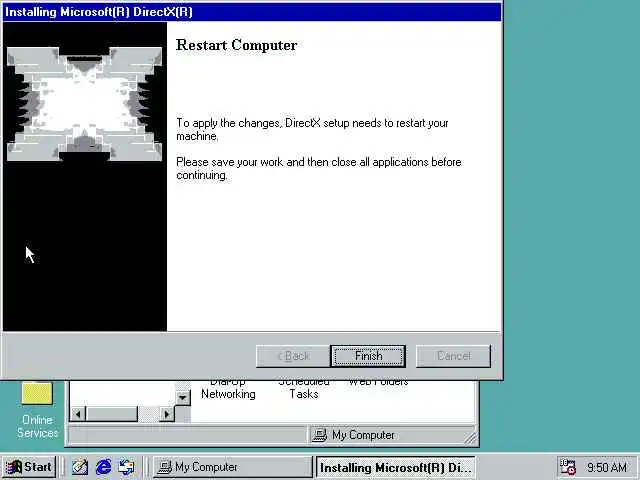The width and height of the screenshot is (640, 480).
Task: Launch Internet Explorer from Quick Launch
Action: click(103, 467)
